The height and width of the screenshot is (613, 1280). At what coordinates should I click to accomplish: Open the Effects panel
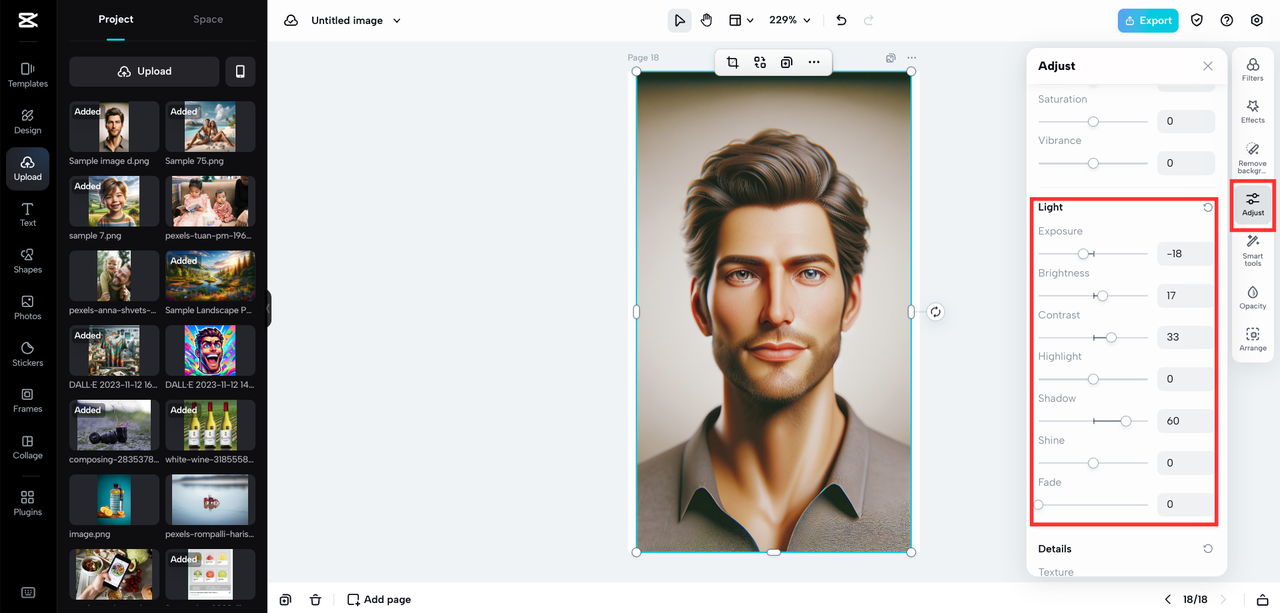(1253, 111)
